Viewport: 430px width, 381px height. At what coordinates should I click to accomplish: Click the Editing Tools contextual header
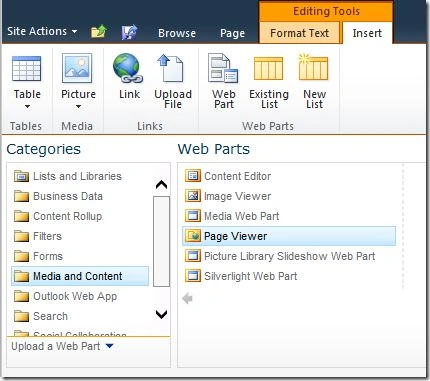[x=326, y=11]
